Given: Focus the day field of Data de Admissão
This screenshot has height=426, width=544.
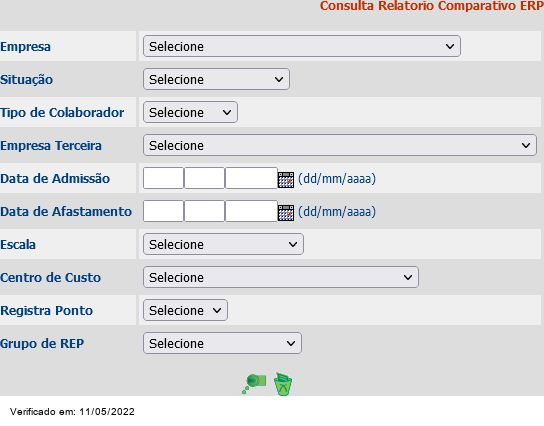Looking at the screenshot, I should pos(163,178).
